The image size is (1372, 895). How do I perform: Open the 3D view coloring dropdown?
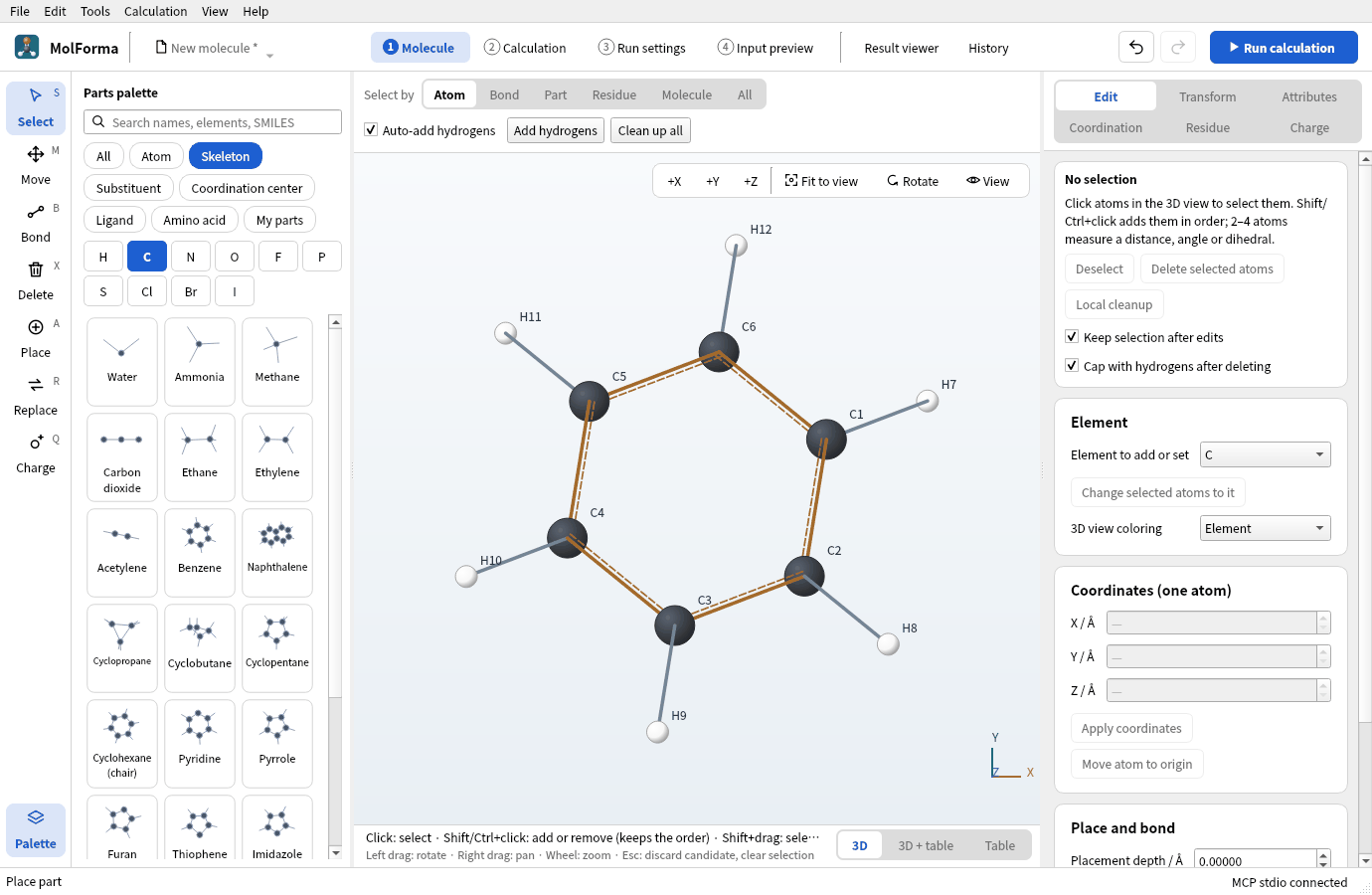click(1265, 528)
